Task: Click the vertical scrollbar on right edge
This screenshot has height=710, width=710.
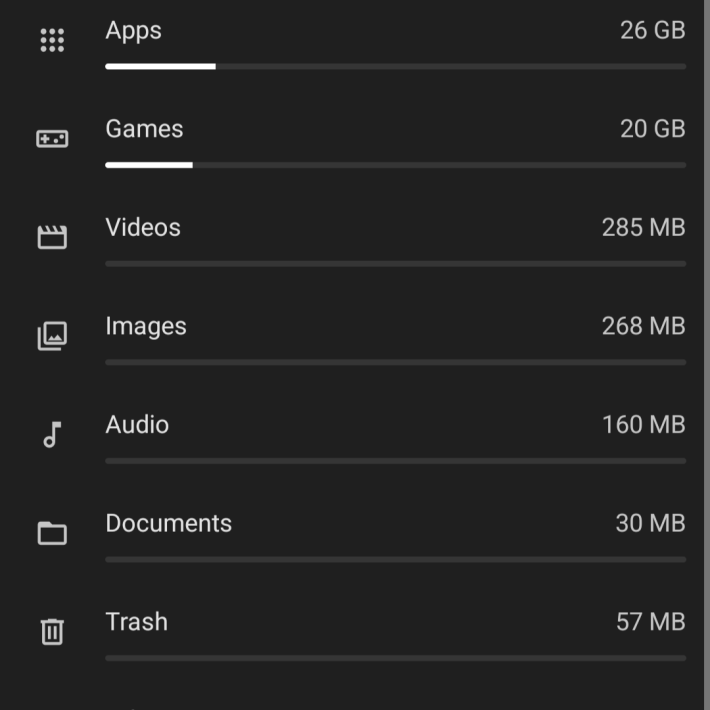Action: point(707,355)
